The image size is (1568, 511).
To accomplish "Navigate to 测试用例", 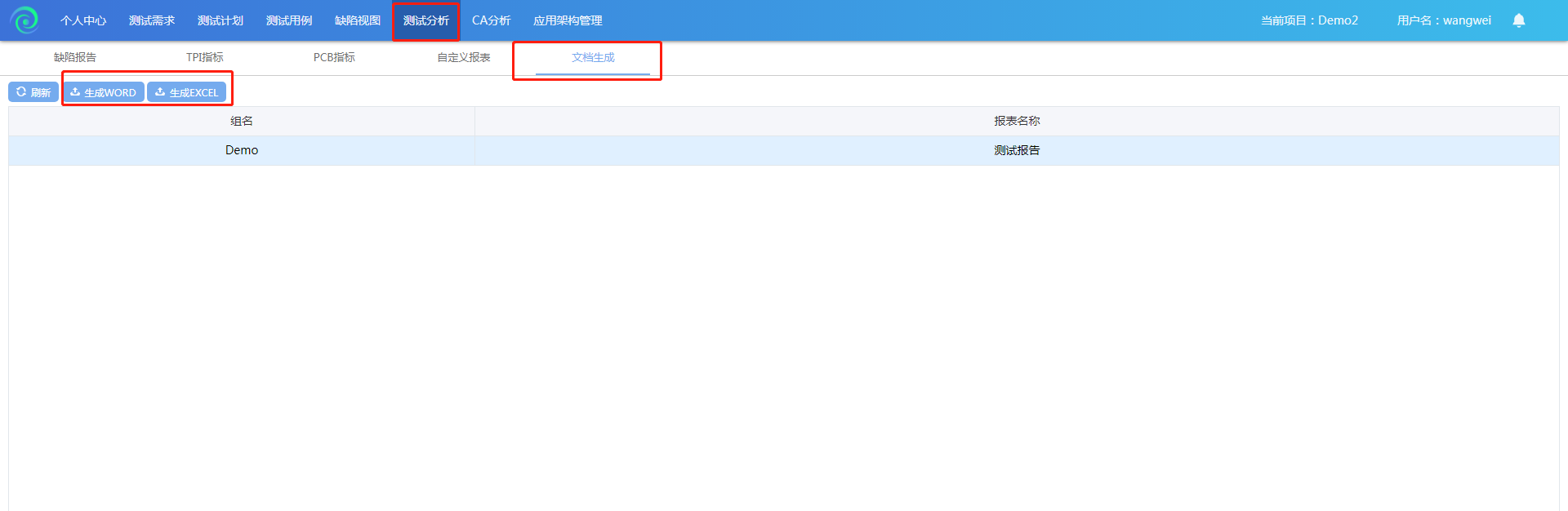I will click(289, 20).
